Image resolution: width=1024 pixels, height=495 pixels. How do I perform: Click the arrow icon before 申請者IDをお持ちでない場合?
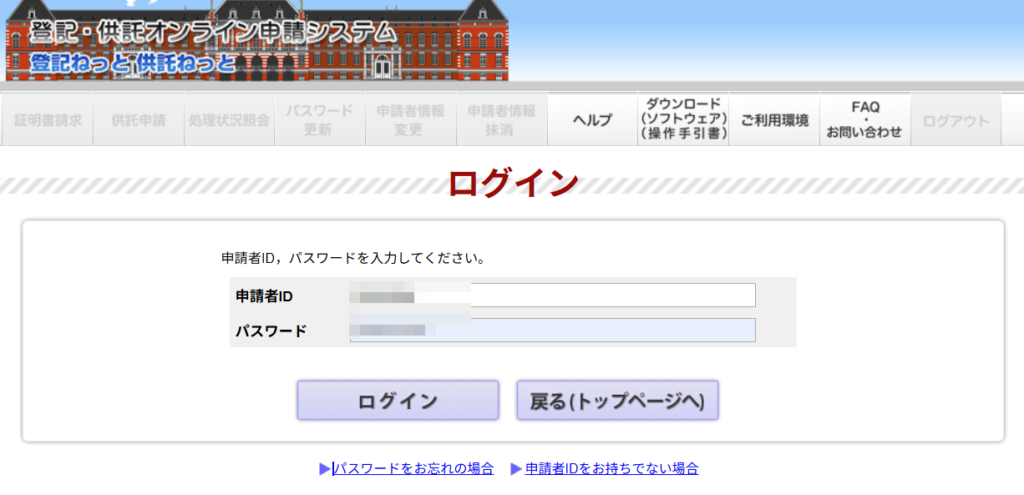pyautogui.click(x=516, y=468)
